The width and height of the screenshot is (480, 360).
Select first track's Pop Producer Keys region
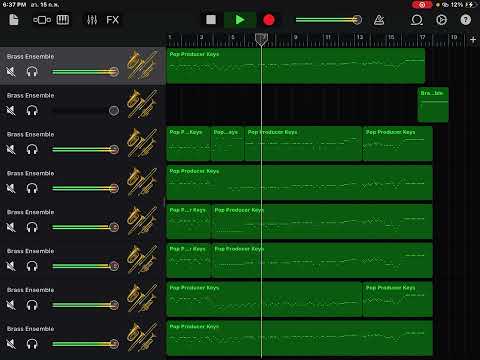pyautogui.click(x=296, y=66)
